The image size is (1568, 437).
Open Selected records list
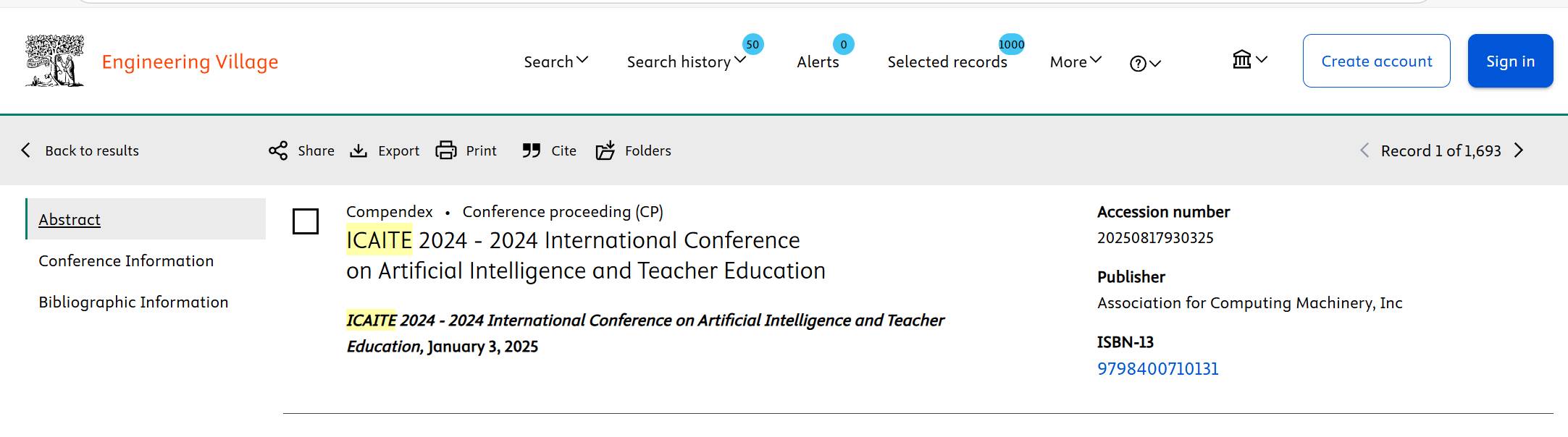click(x=947, y=62)
